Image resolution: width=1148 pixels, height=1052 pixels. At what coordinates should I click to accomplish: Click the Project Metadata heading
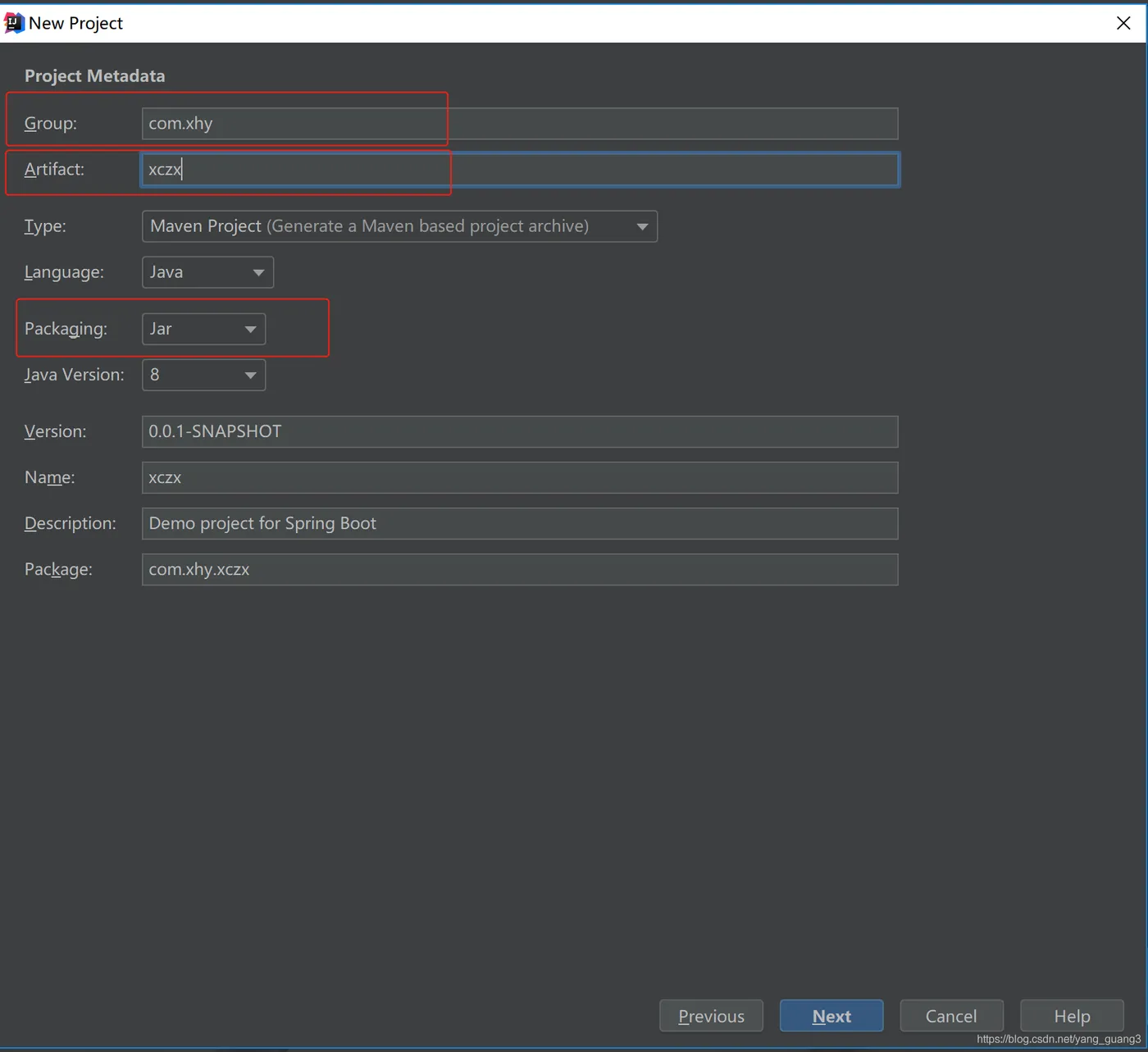click(94, 75)
